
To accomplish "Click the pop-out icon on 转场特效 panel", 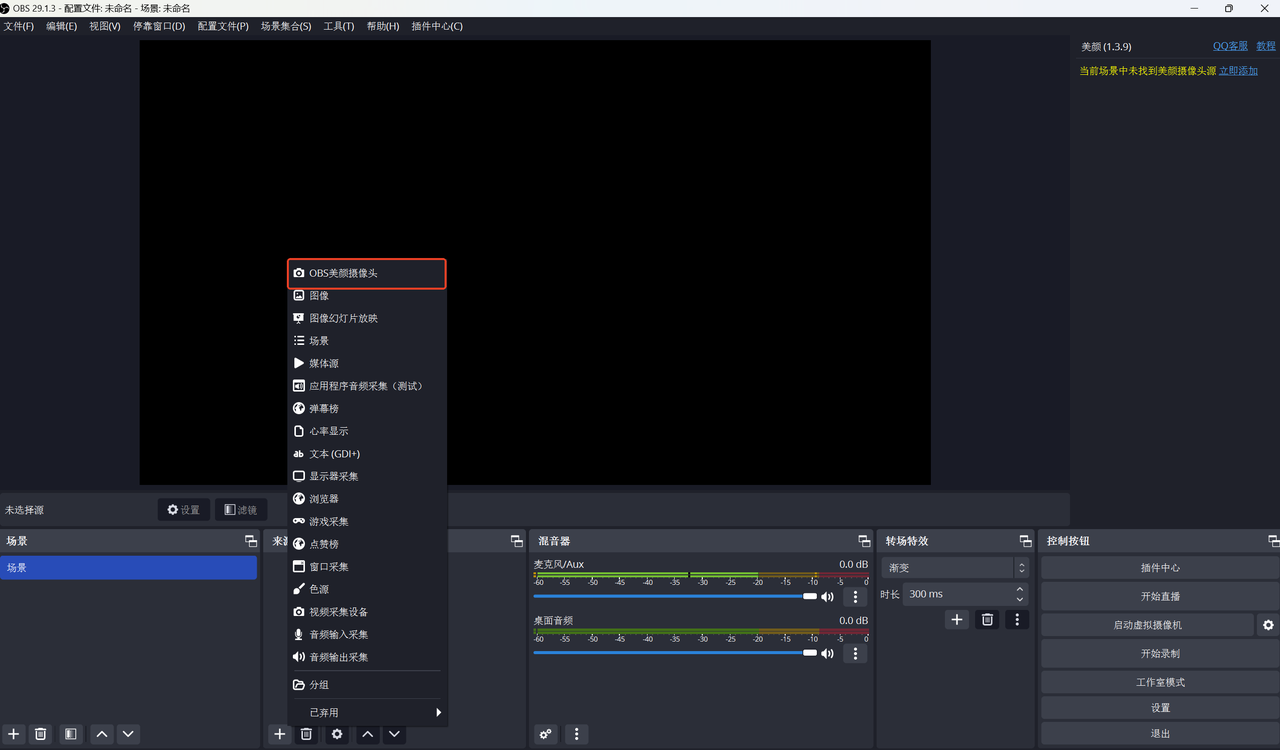I will (x=1024, y=541).
